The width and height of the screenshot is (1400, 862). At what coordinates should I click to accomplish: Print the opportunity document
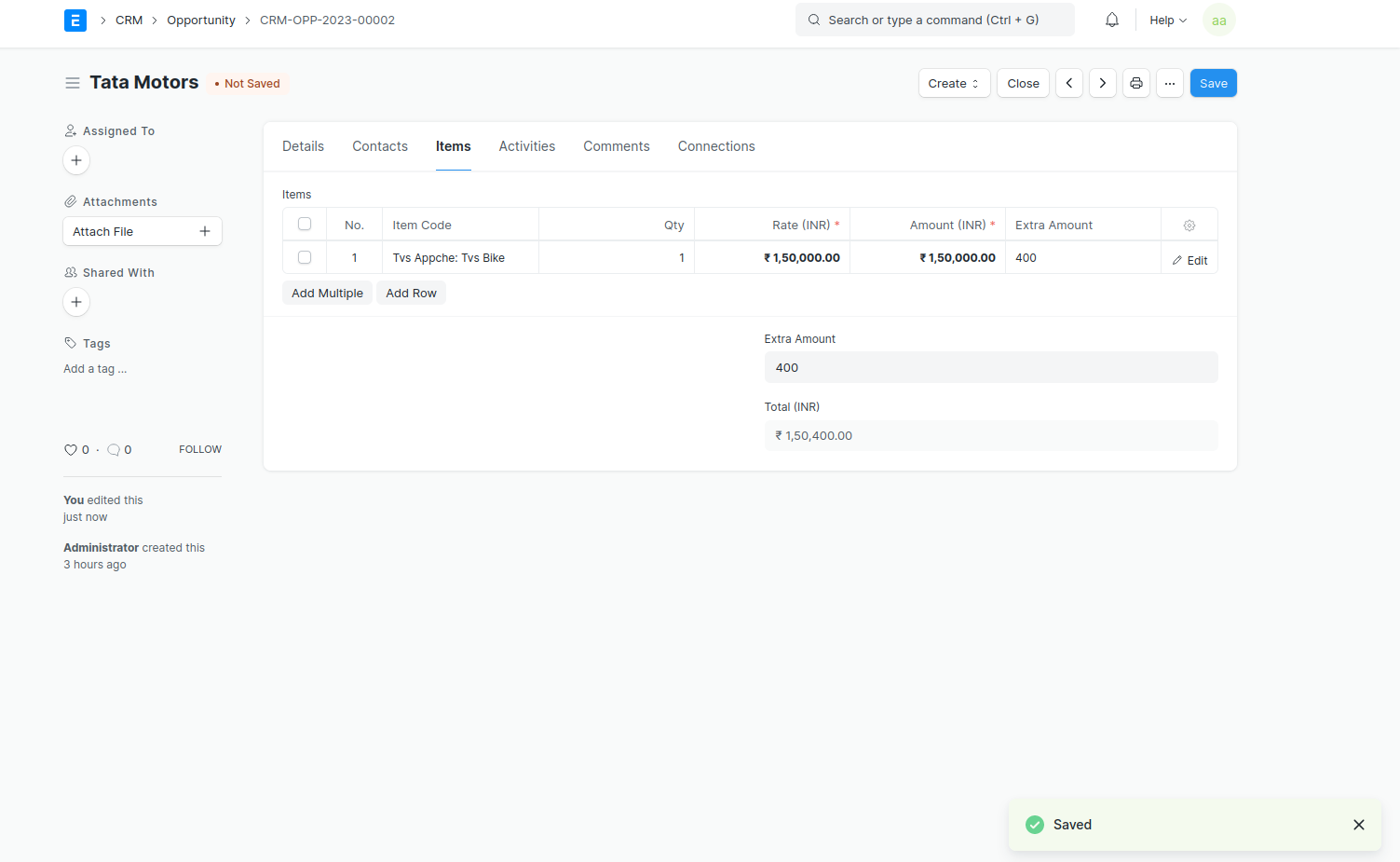1136,83
